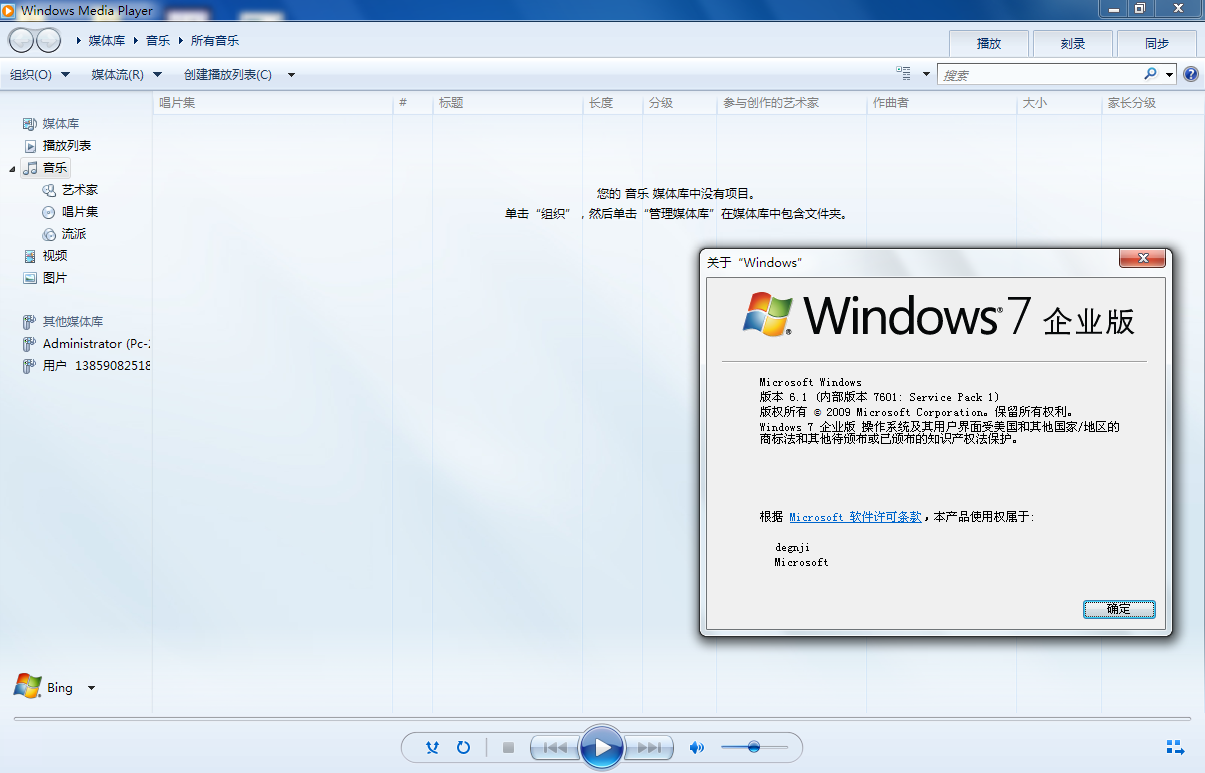Open the 组织(O) menu
The height and width of the screenshot is (773, 1205).
point(40,75)
